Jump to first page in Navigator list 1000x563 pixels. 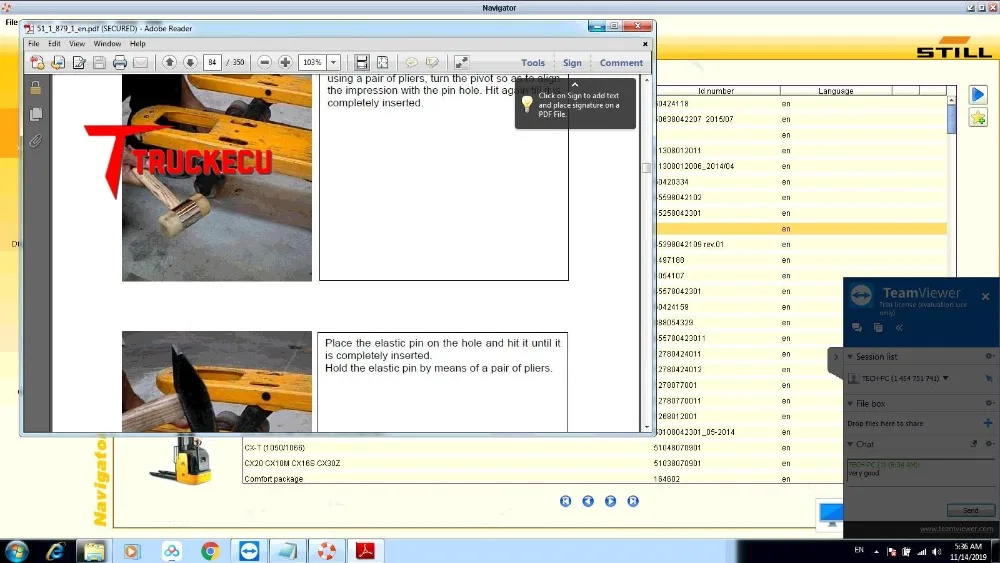coord(565,501)
